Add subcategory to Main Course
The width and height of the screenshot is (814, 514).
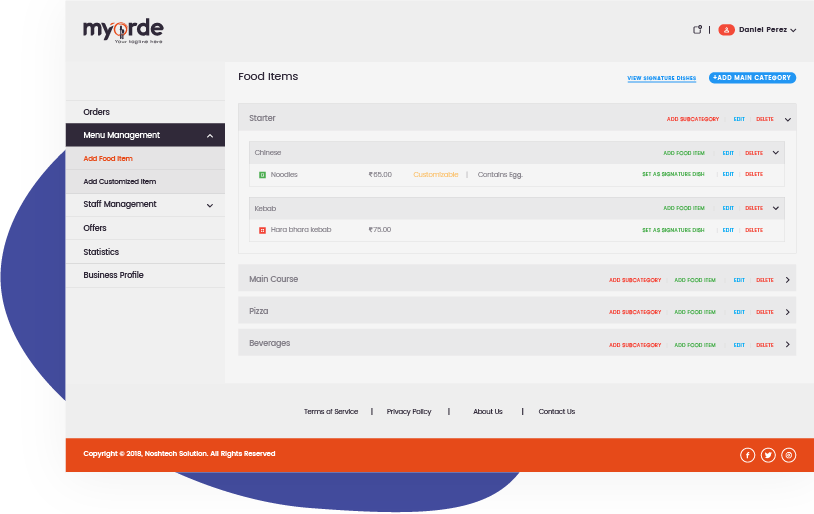pyautogui.click(x=635, y=280)
